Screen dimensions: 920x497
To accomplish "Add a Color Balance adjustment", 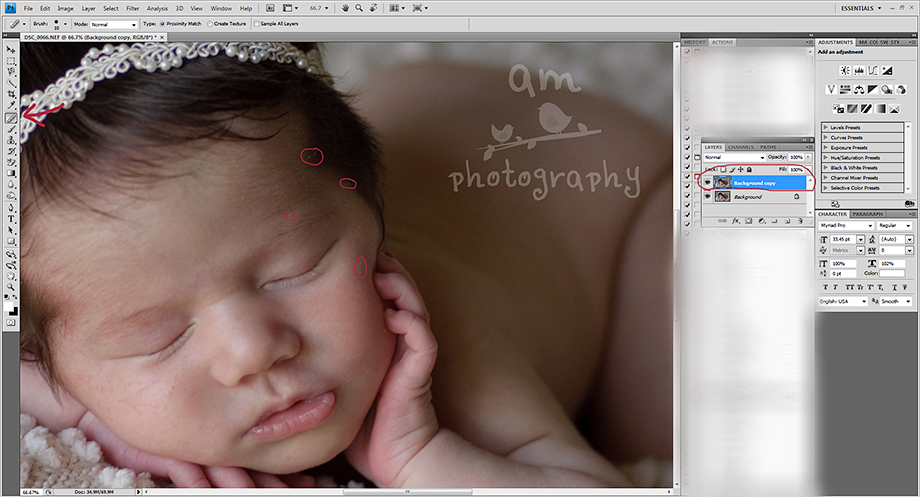I will click(859, 89).
